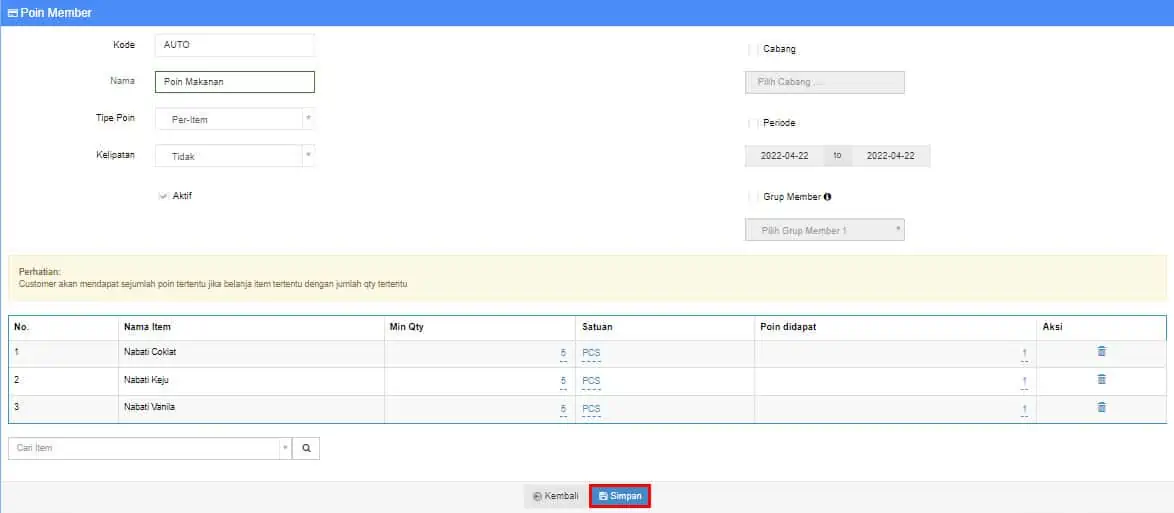The height and width of the screenshot is (513, 1174).
Task: Select the Nabati Coklat item name
Action: [x=150, y=351]
